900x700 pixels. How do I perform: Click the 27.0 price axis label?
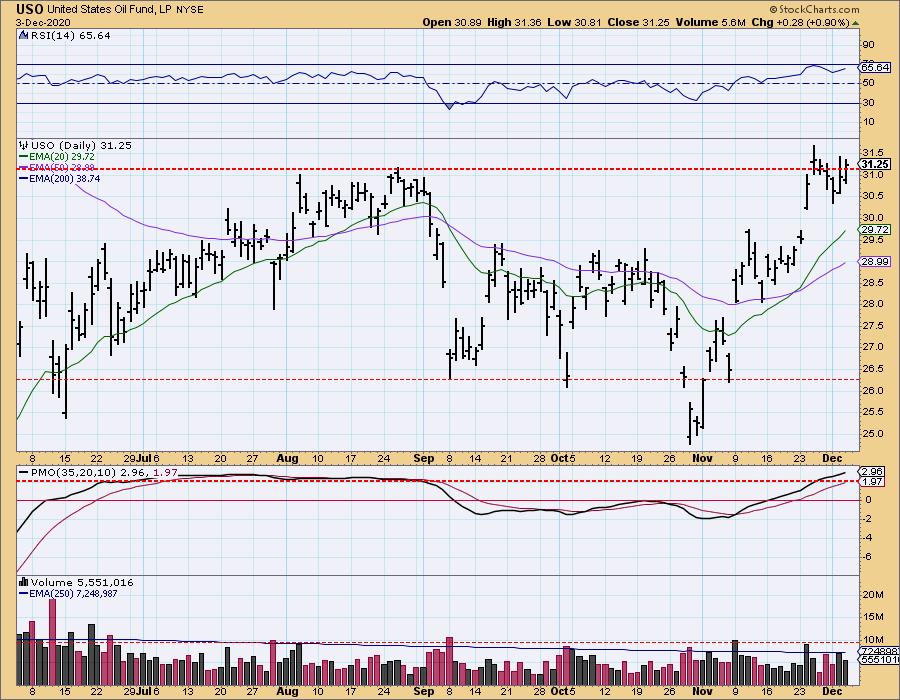click(x=872, y=347)
